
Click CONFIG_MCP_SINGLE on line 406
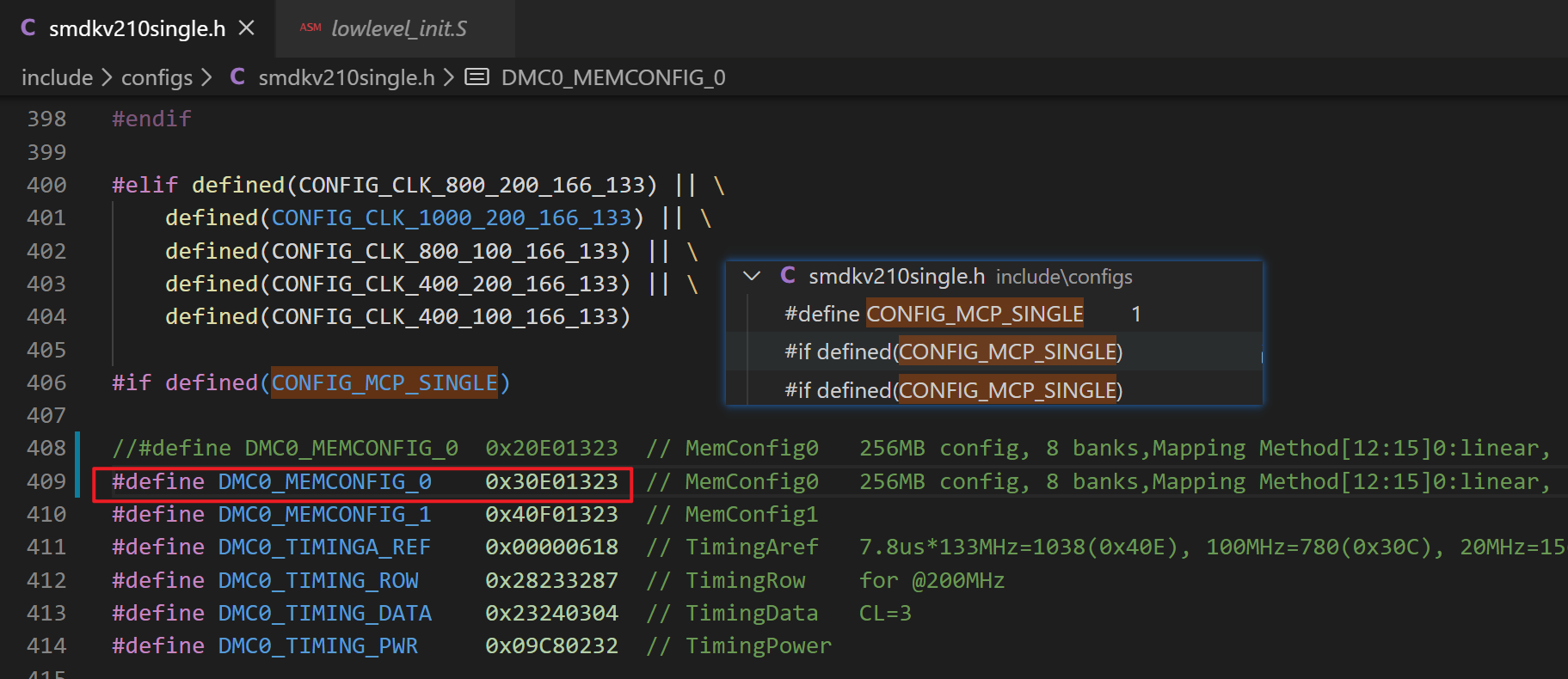point(384,382)
